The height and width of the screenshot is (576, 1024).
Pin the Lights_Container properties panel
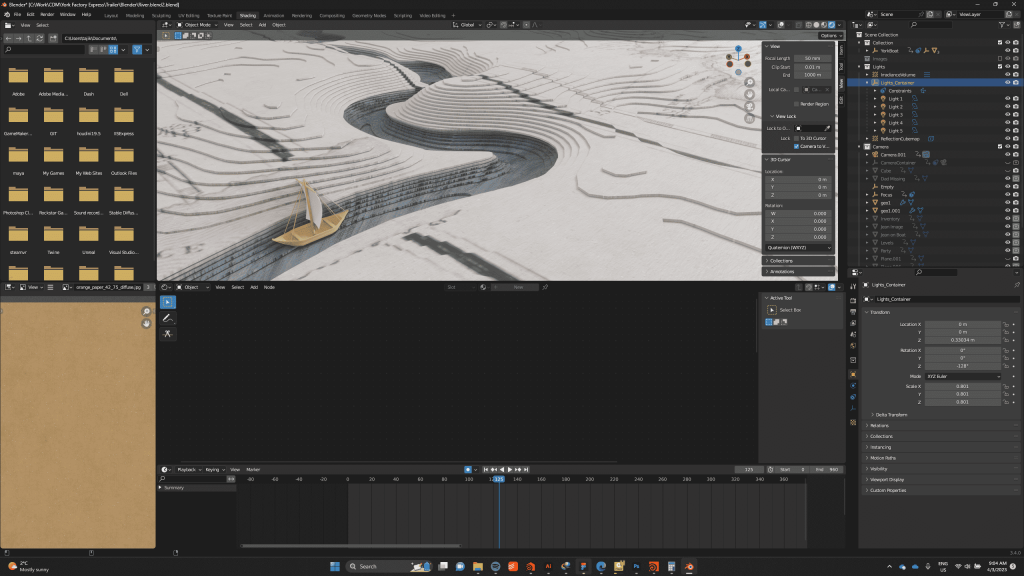pos(1016,285)
